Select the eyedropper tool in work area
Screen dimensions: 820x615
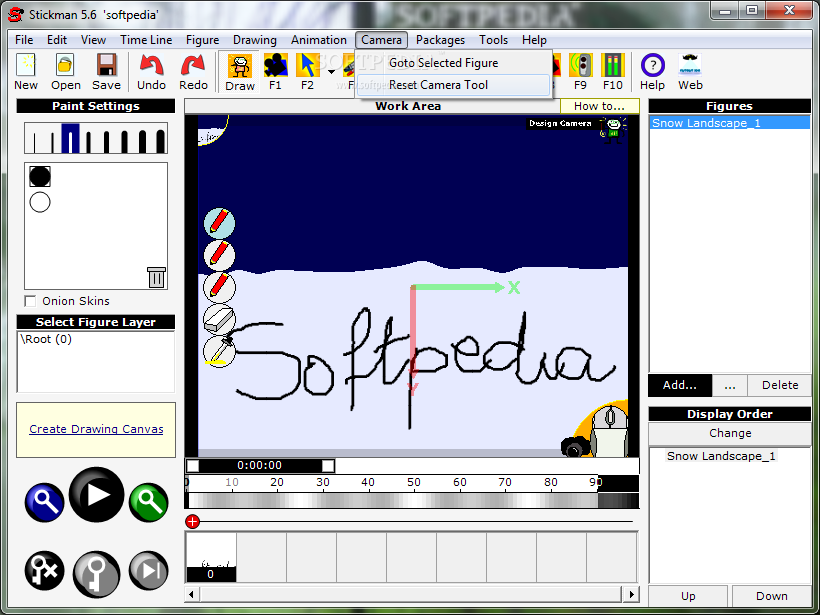[219, 351]
